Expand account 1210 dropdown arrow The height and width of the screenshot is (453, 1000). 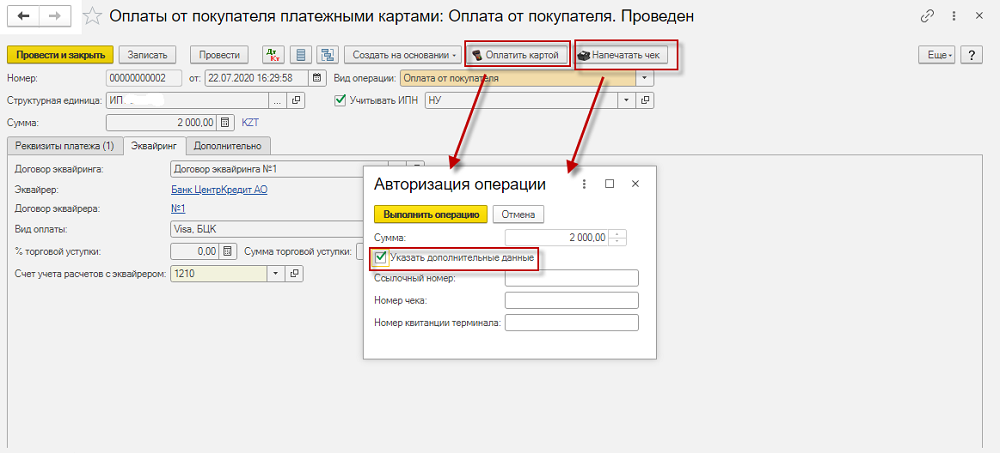click(276, 274)
